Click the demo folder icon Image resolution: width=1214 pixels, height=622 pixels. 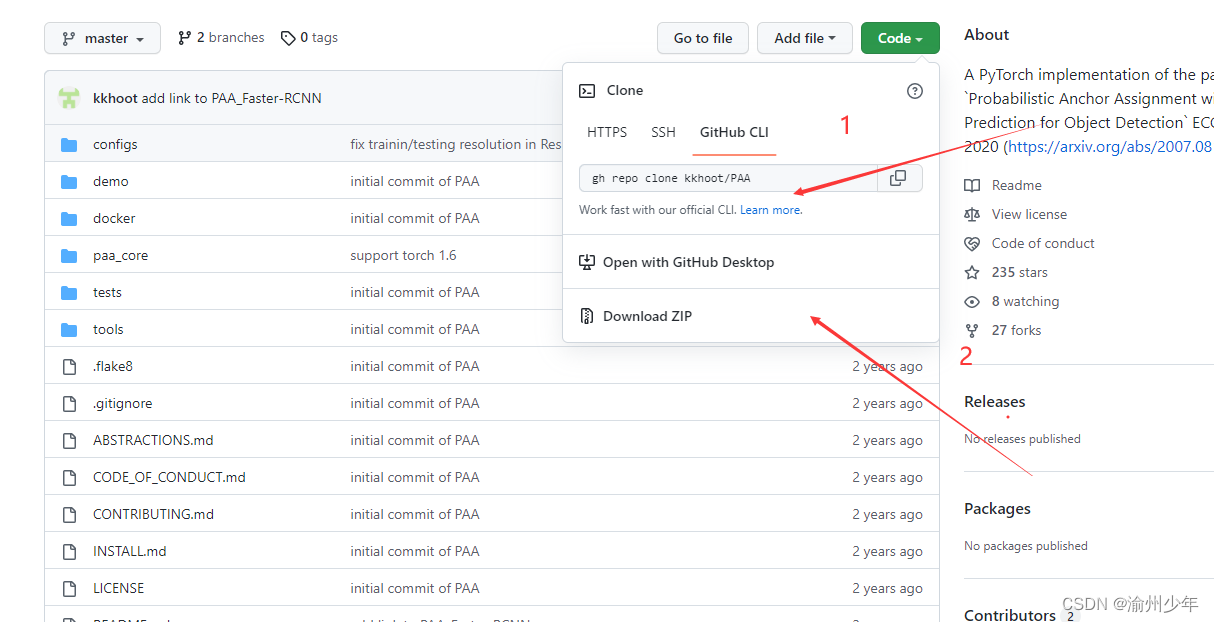[x=69, y=182]
